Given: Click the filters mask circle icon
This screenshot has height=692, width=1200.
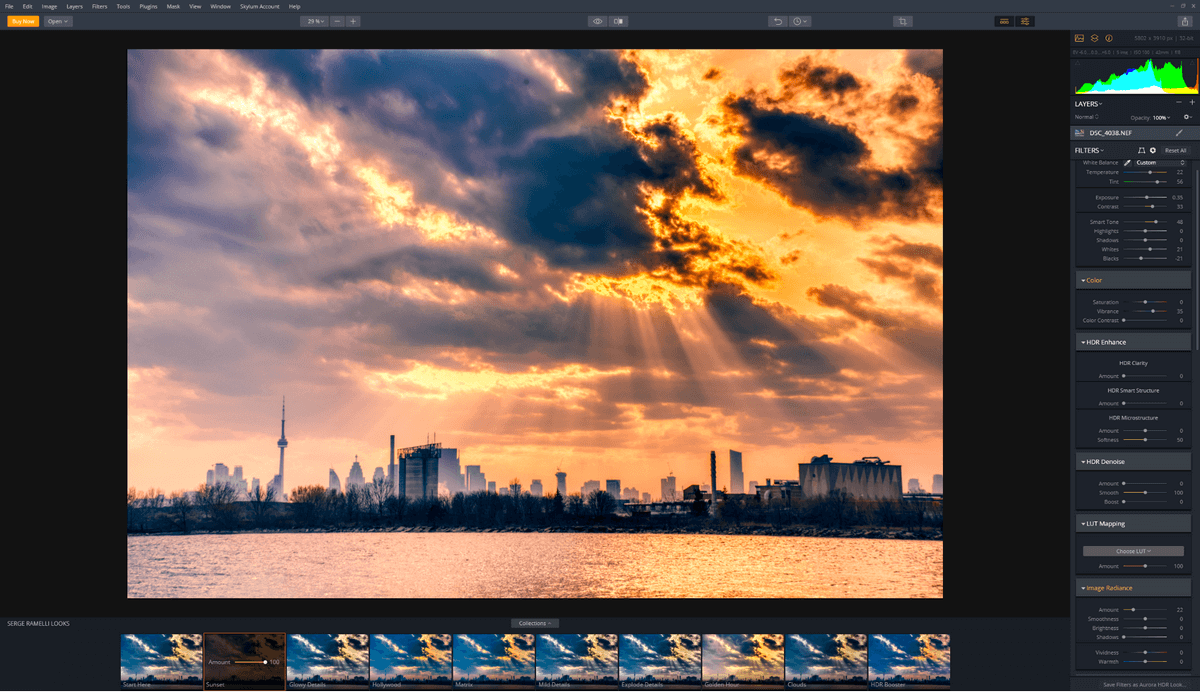Looking at the screenshot, I should point(1153,150).
